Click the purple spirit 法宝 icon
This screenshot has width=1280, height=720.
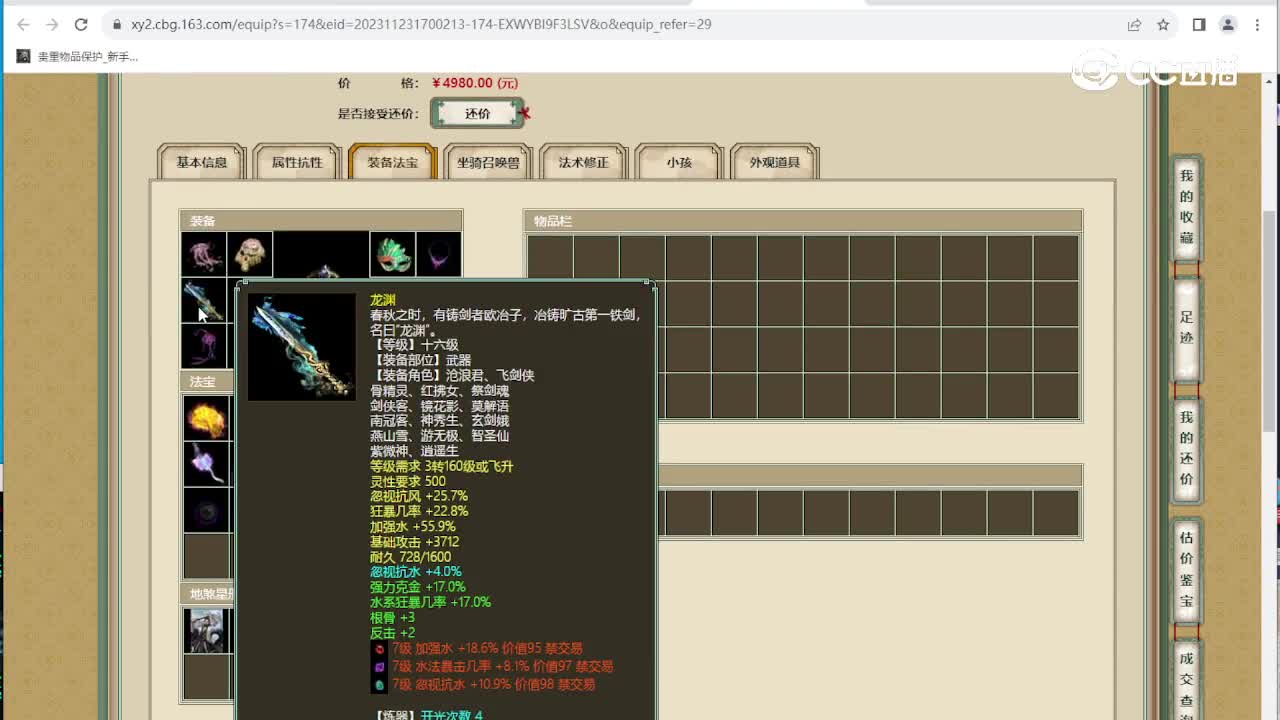[207, 464]
